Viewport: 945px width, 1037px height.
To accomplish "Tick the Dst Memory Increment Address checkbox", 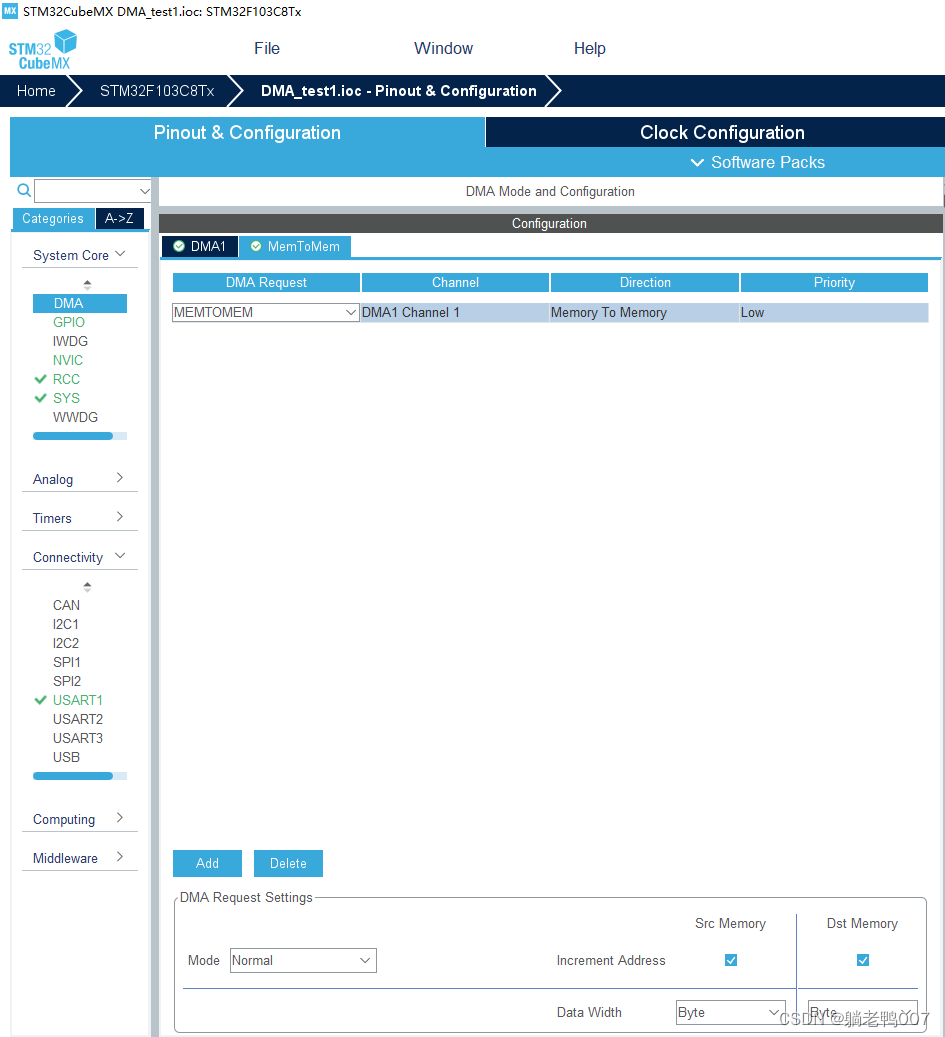I will coord(862,960).
